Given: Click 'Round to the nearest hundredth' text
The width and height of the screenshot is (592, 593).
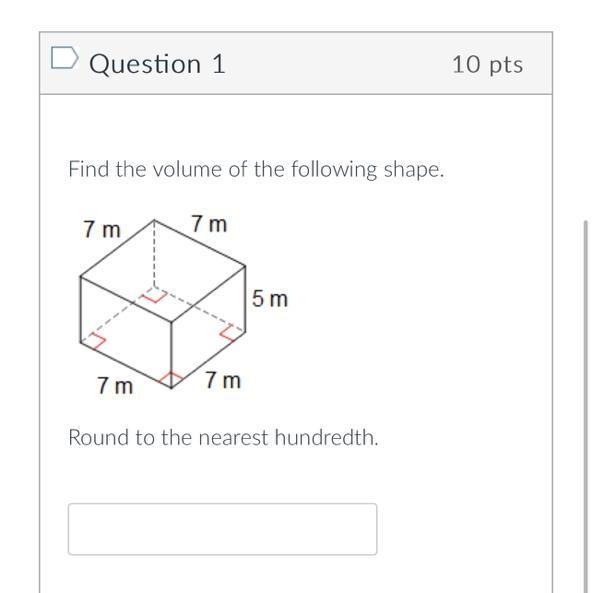Looking at the screenshot, I should point(223,438).
